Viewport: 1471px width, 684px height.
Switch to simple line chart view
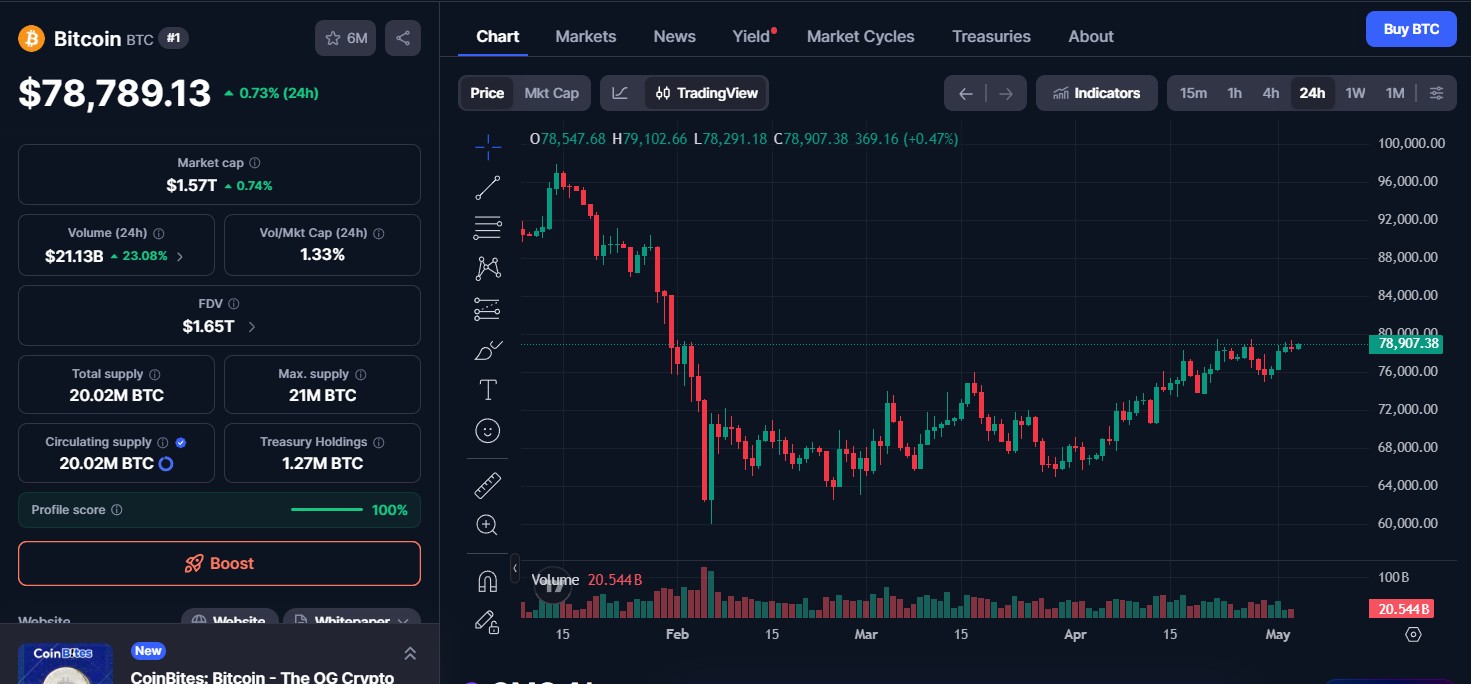tap(621, 93)
